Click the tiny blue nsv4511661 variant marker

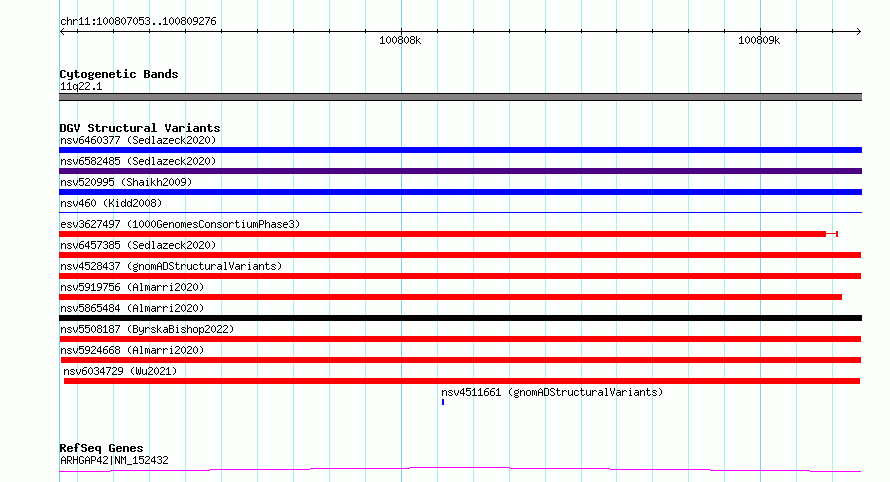(443, 402)
